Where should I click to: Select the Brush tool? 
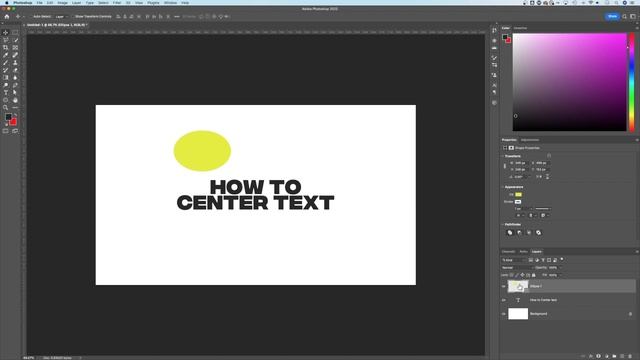(x=5, y=62)
